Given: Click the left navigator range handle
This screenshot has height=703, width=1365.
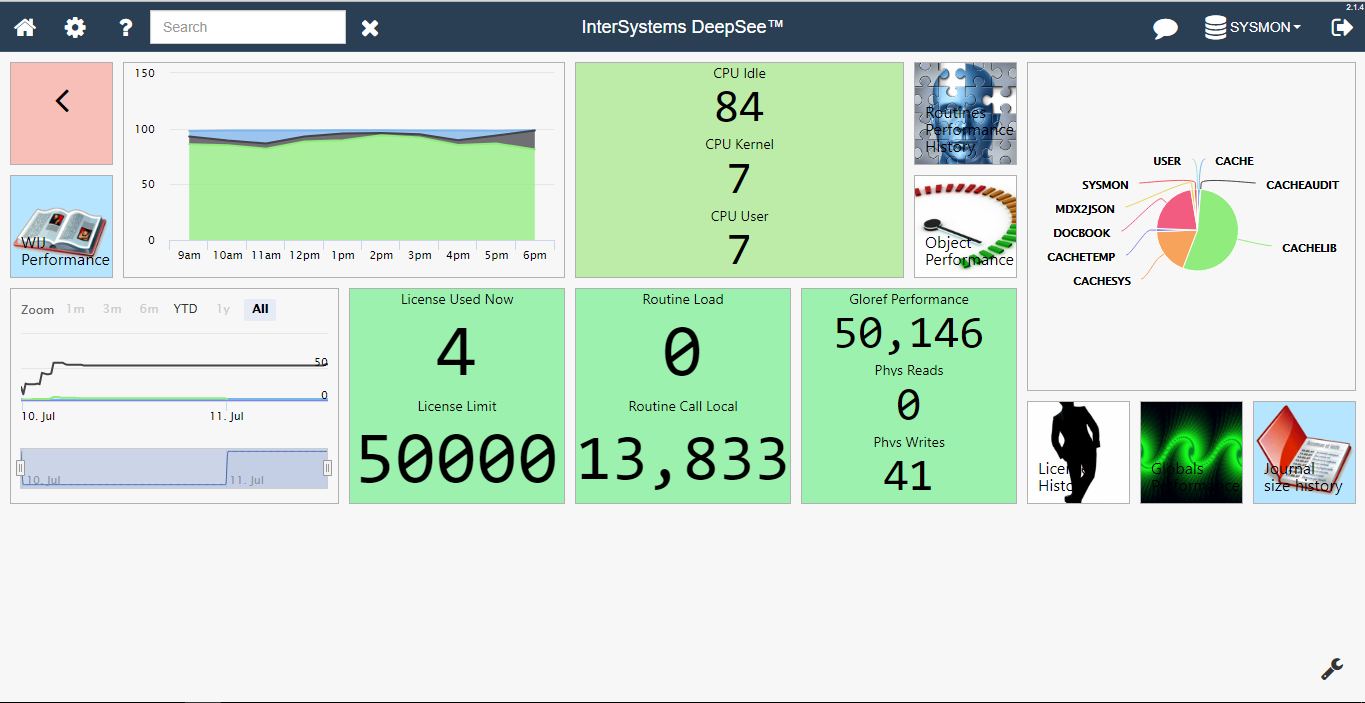Looking at the screenshot, I should (x=20, y=468).
